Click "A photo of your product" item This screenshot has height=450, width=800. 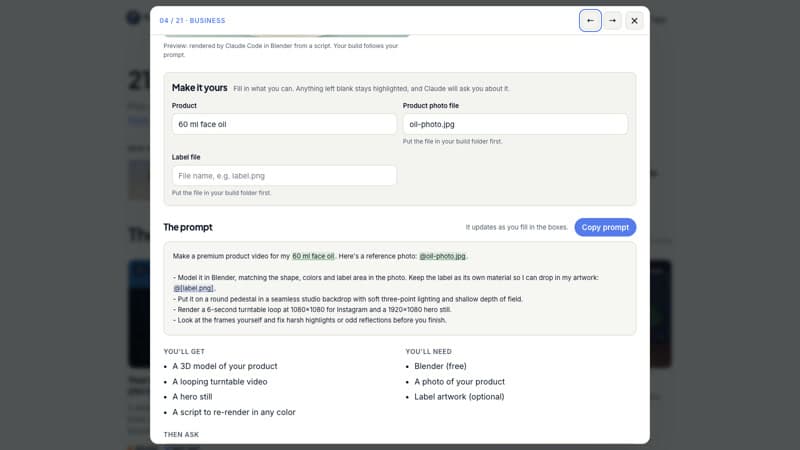click(x=459, y=381)
